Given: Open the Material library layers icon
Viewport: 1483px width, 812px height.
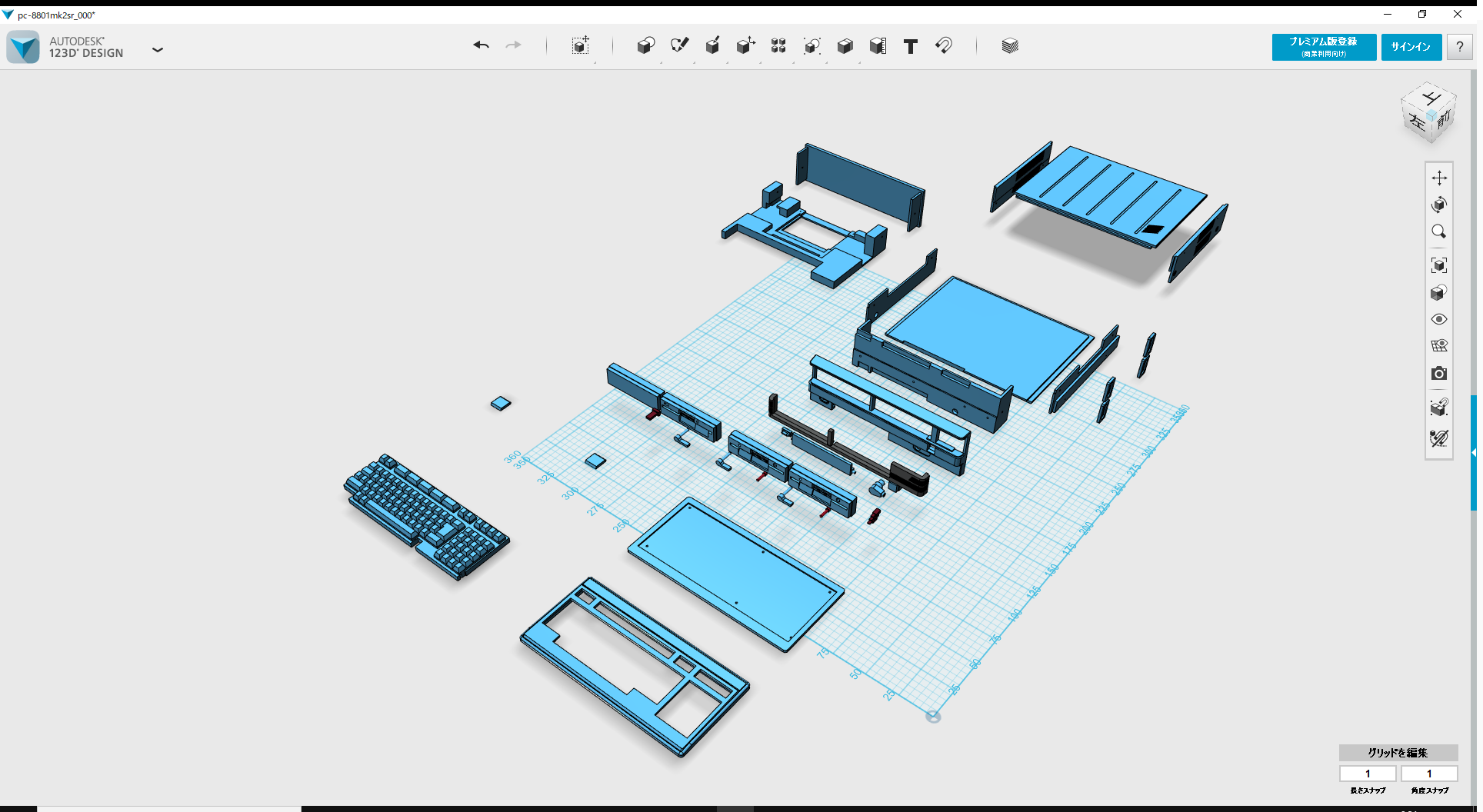Looking at the screenshot, I should (x=1008, y=45).
